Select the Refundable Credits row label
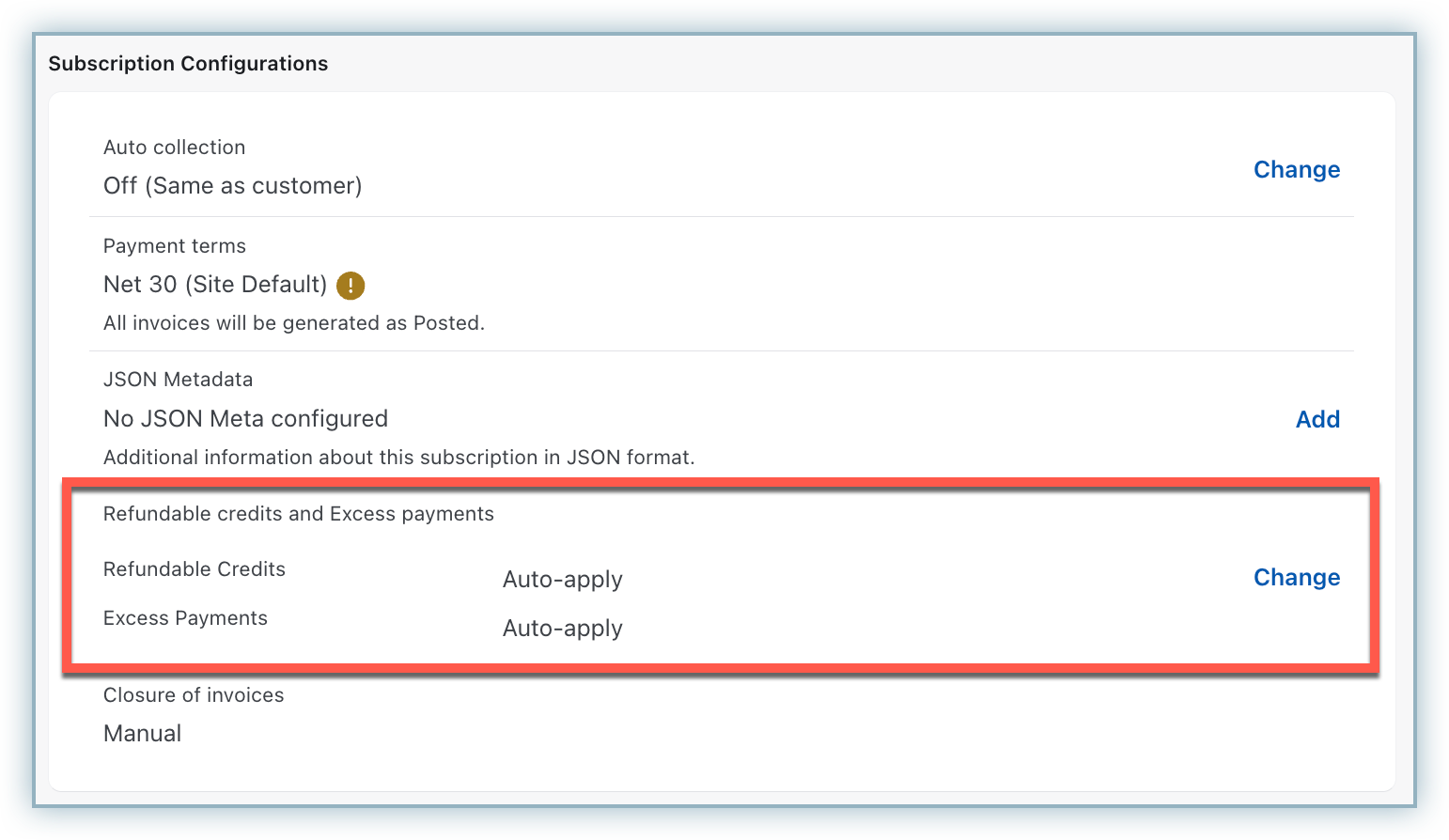Screen dimensions: 1449x840 194,569
